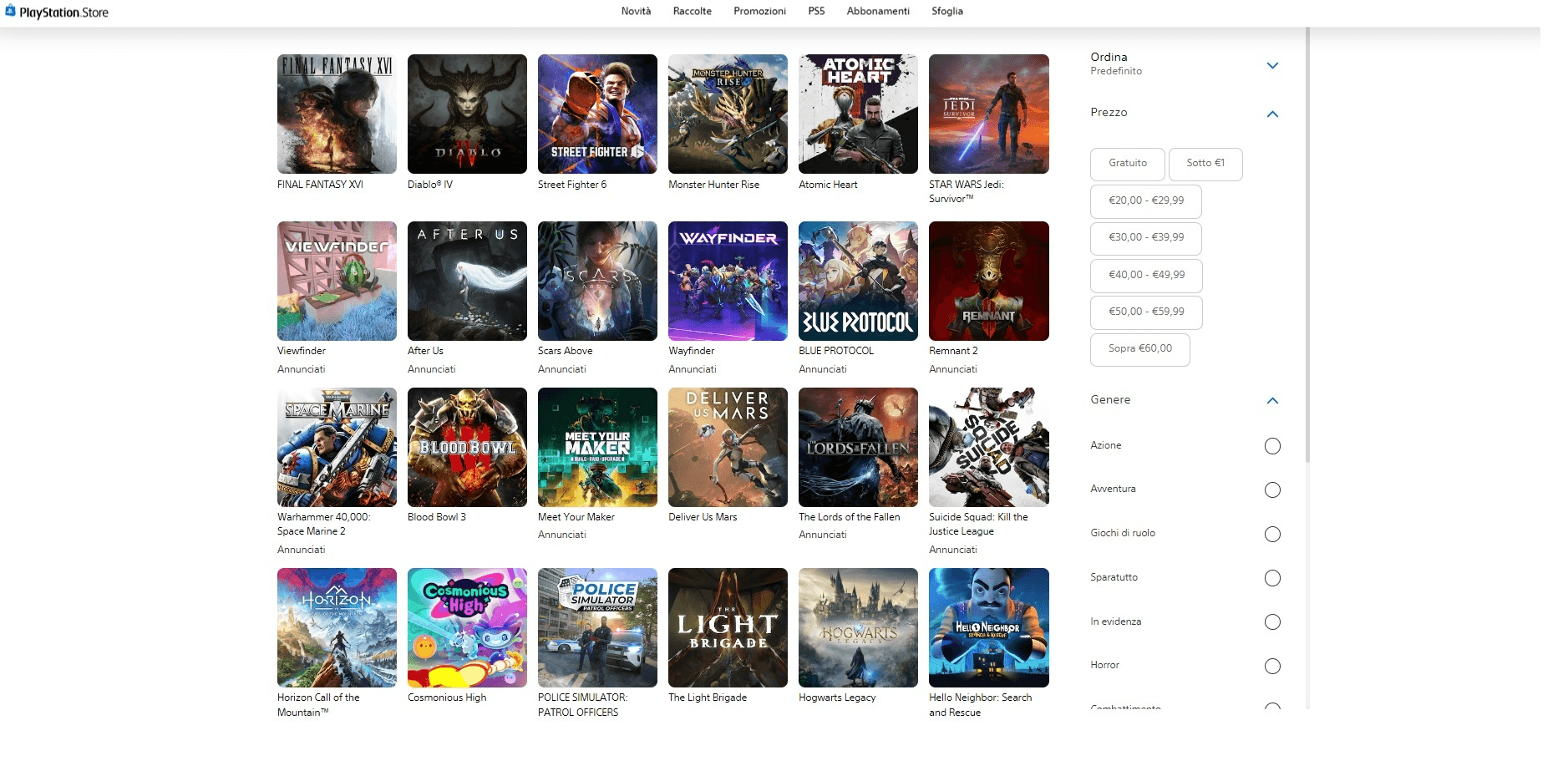Open the Scars Above game cover
1568x766 pixels.
tap(597, 281)
